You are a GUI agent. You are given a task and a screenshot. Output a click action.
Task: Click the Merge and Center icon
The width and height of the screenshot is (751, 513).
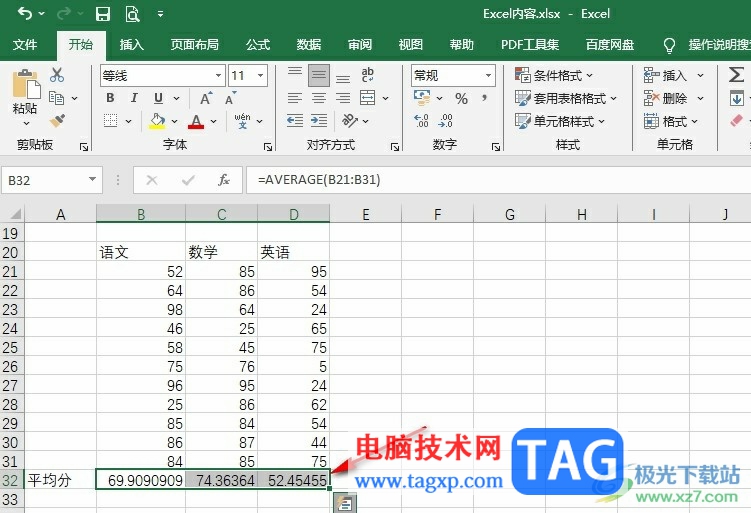pyautogui.click(x=367, y=98)
